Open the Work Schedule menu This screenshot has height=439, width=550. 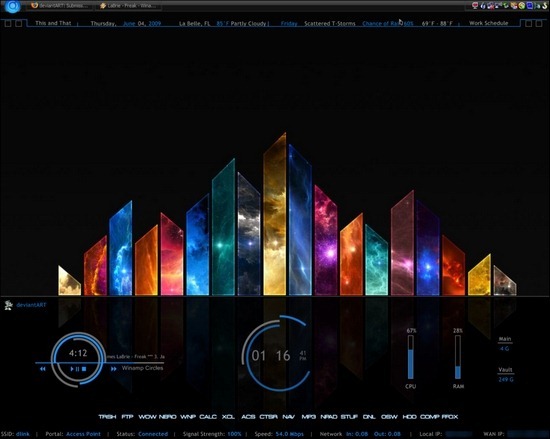click(489, 23)
